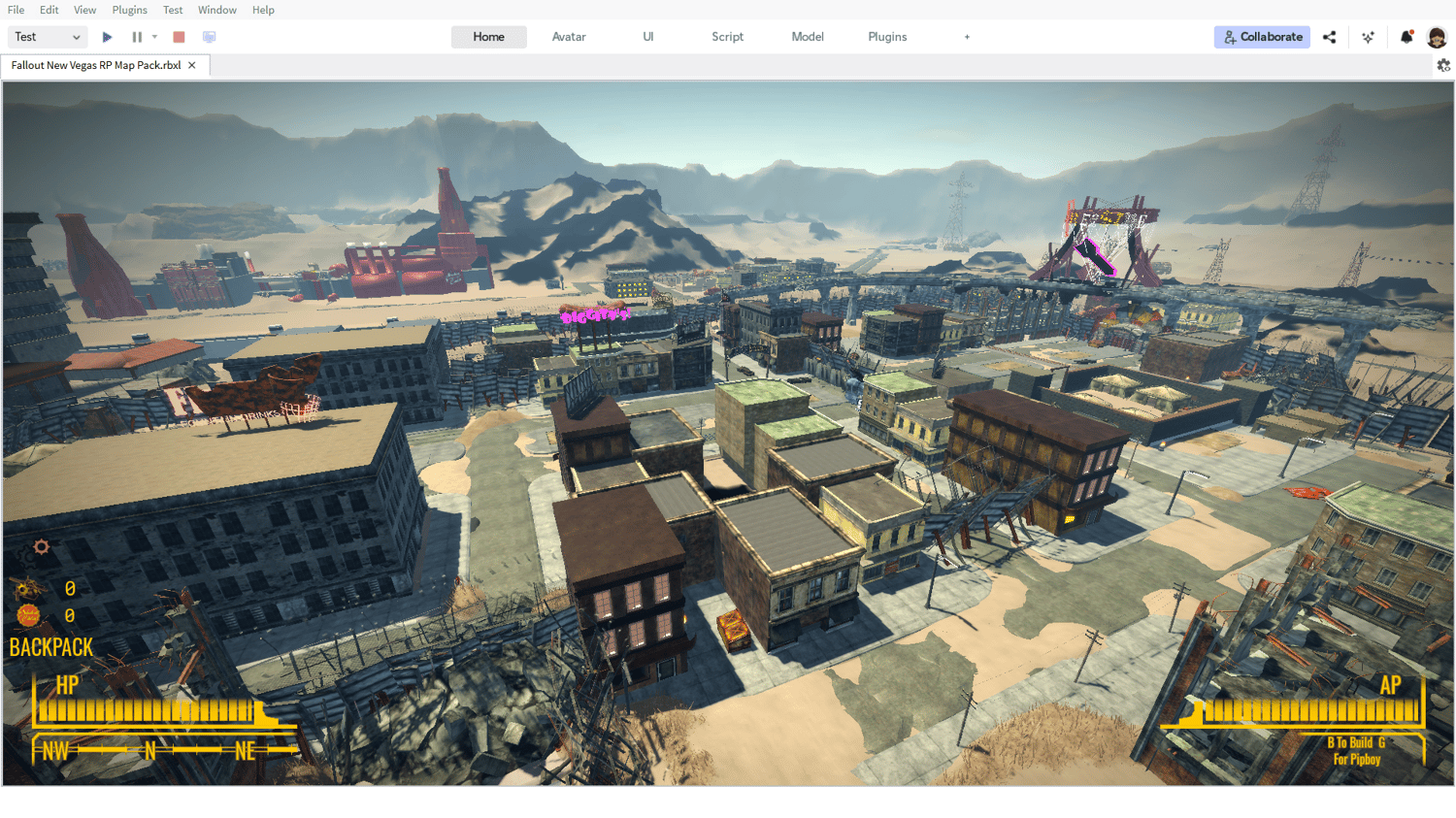The height and width of the screenshot is (818, 1456).
Task: Open the notifications bell
Action: click(1406, 37)
